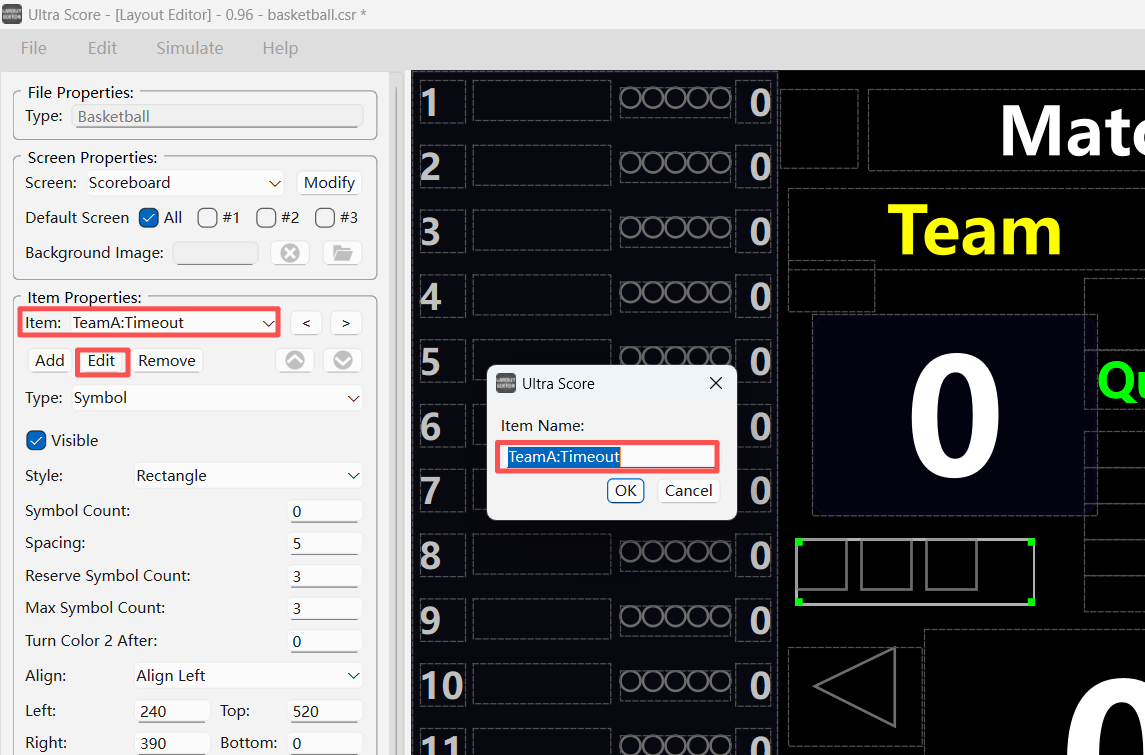1145x755 pixels.
Task: Open the Item dropdown showing TeamA:Timeout
Action: coord(174,323)
